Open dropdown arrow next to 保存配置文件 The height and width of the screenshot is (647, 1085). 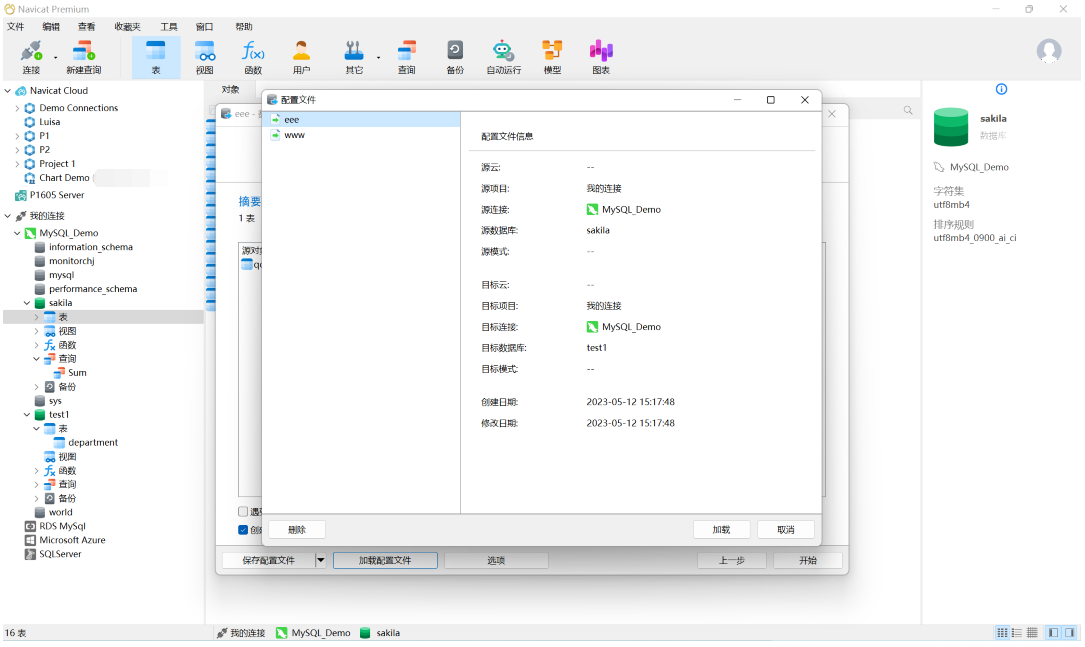tap(321, 561)
